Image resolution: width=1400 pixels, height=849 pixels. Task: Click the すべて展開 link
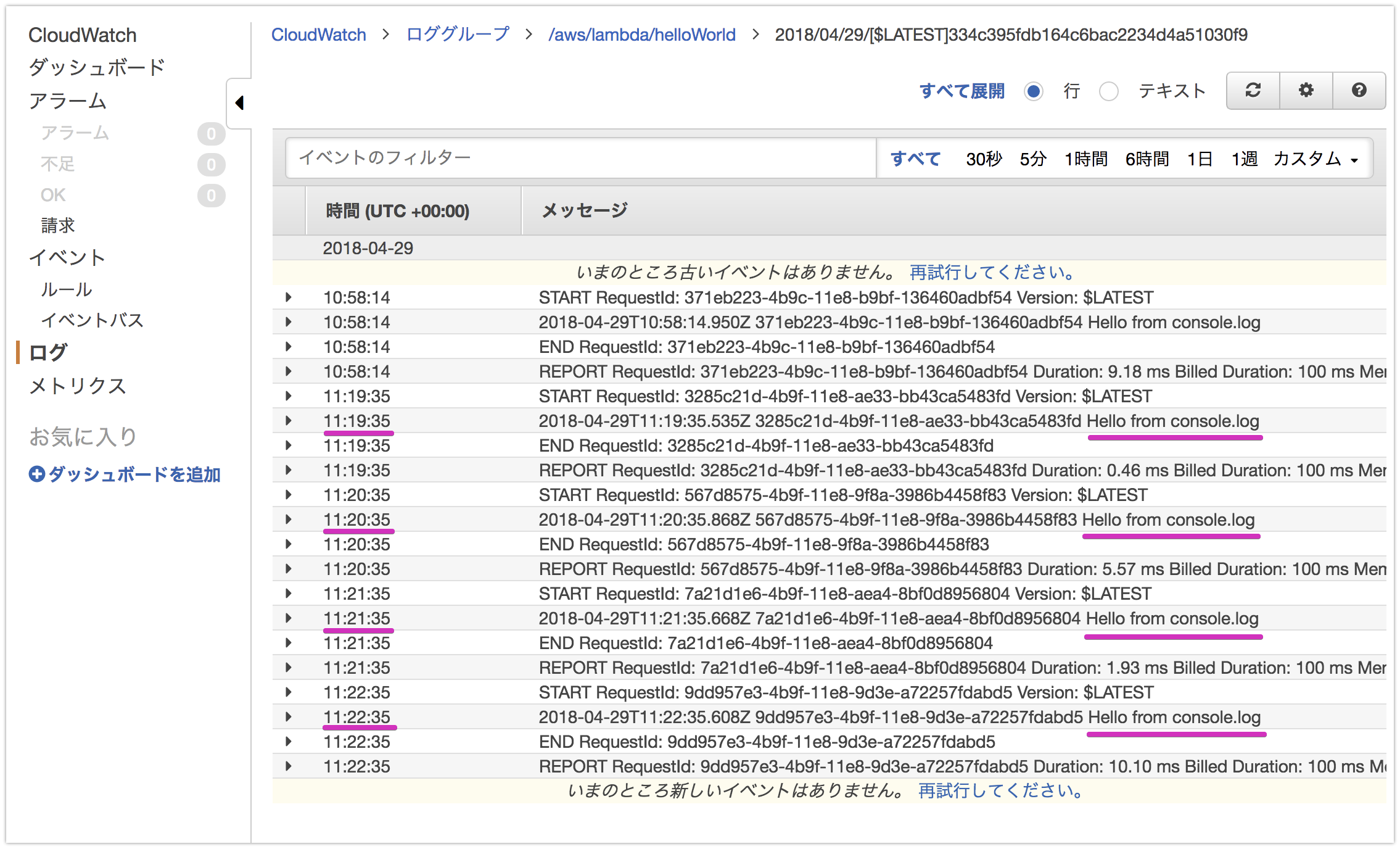963,91
